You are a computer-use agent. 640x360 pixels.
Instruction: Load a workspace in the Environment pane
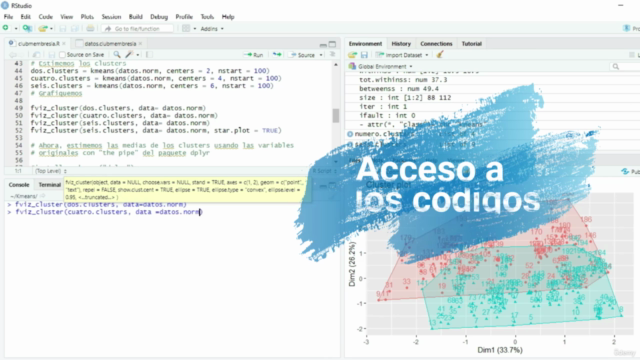(x=352, y=55)
